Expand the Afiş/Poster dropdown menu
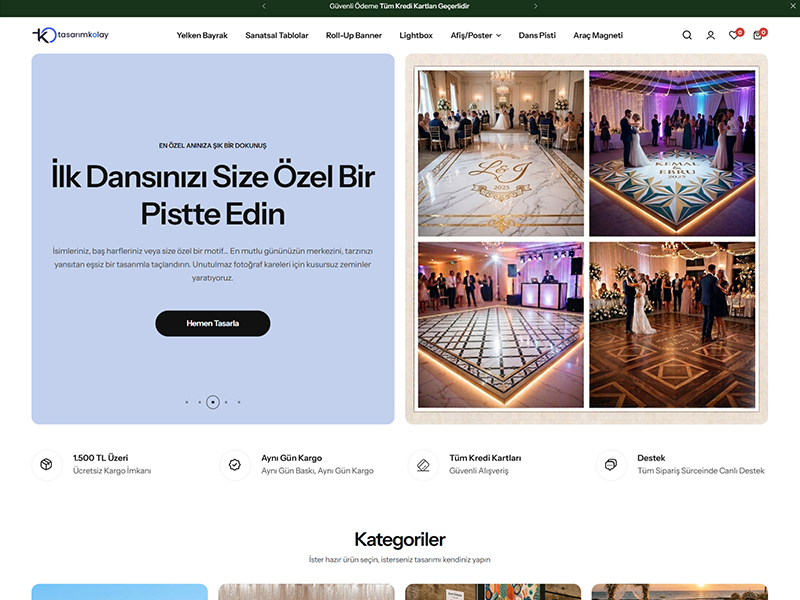 [x=475, y=35]
